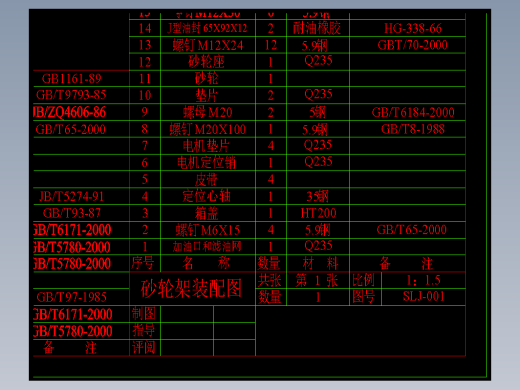
Task: Select the JB/T5274-91 standard text
Action: 72,196
